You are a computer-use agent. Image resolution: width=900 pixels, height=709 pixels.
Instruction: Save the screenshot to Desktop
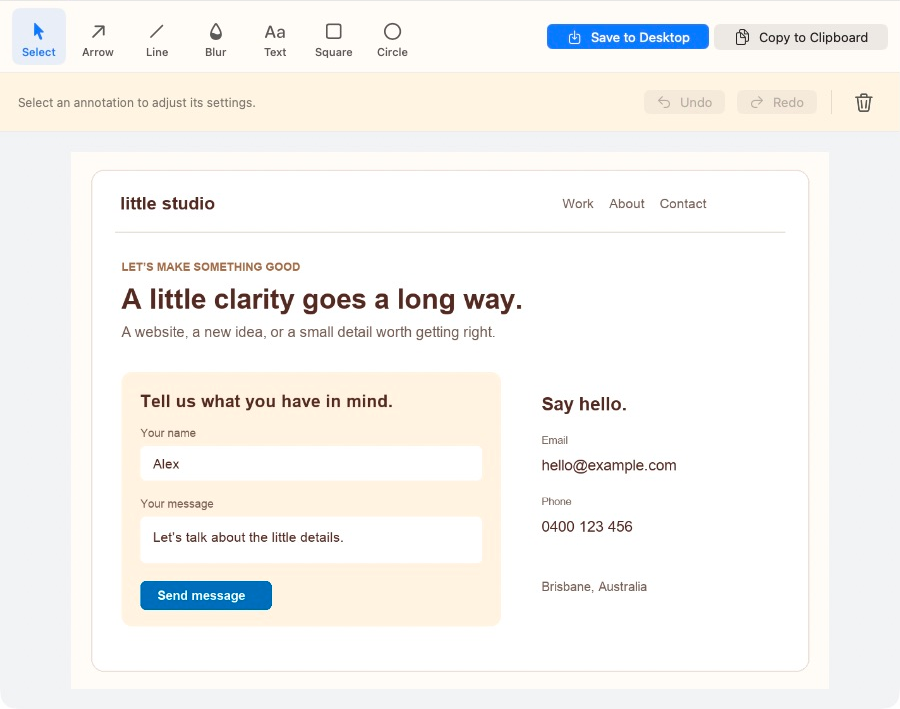[x=627, y=37]
